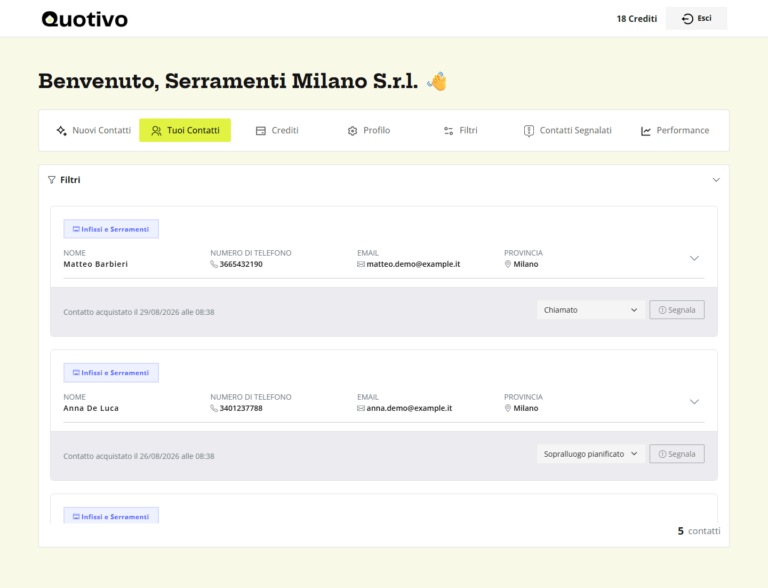
Task: Click the chart icon beside Performance
Action: point(646,131)
